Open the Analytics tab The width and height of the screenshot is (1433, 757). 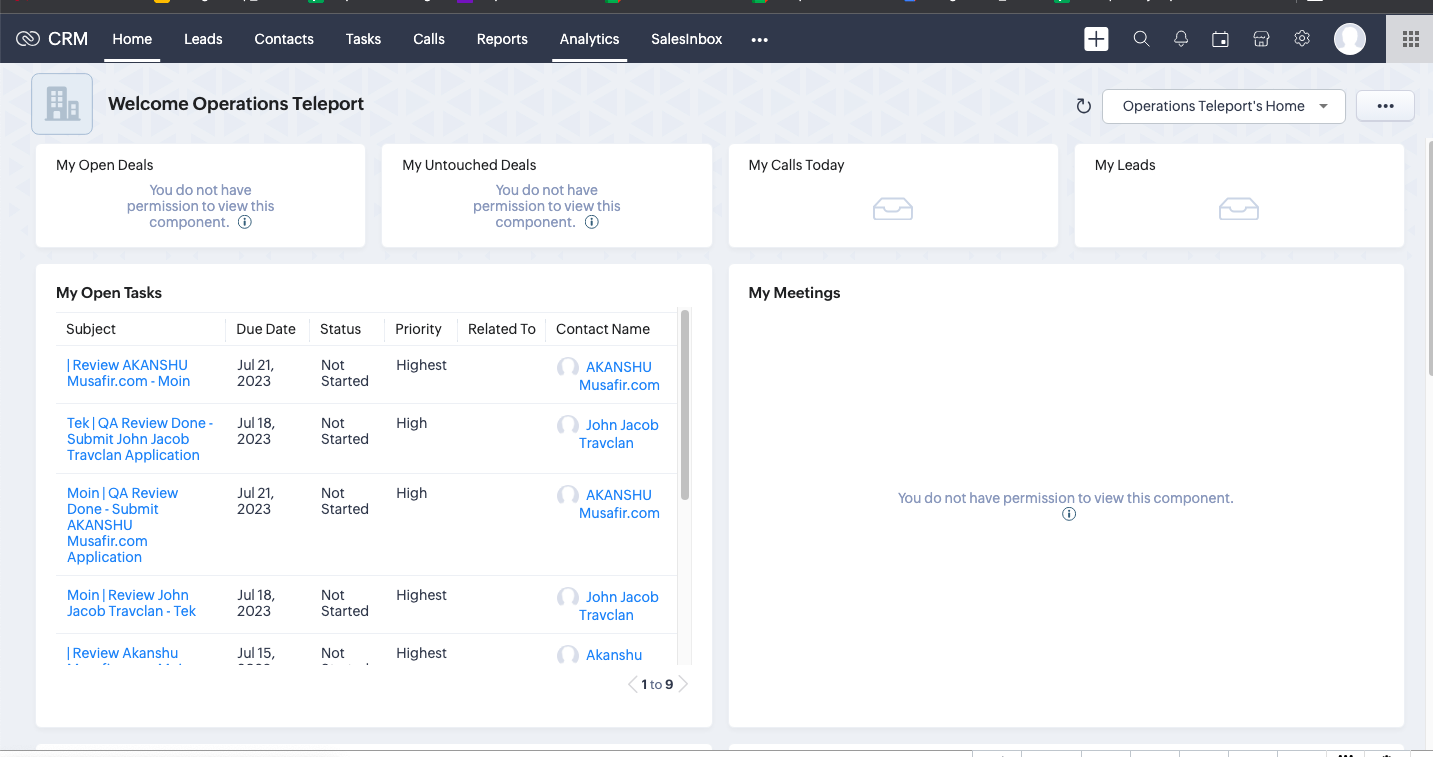tap(589, 39)
